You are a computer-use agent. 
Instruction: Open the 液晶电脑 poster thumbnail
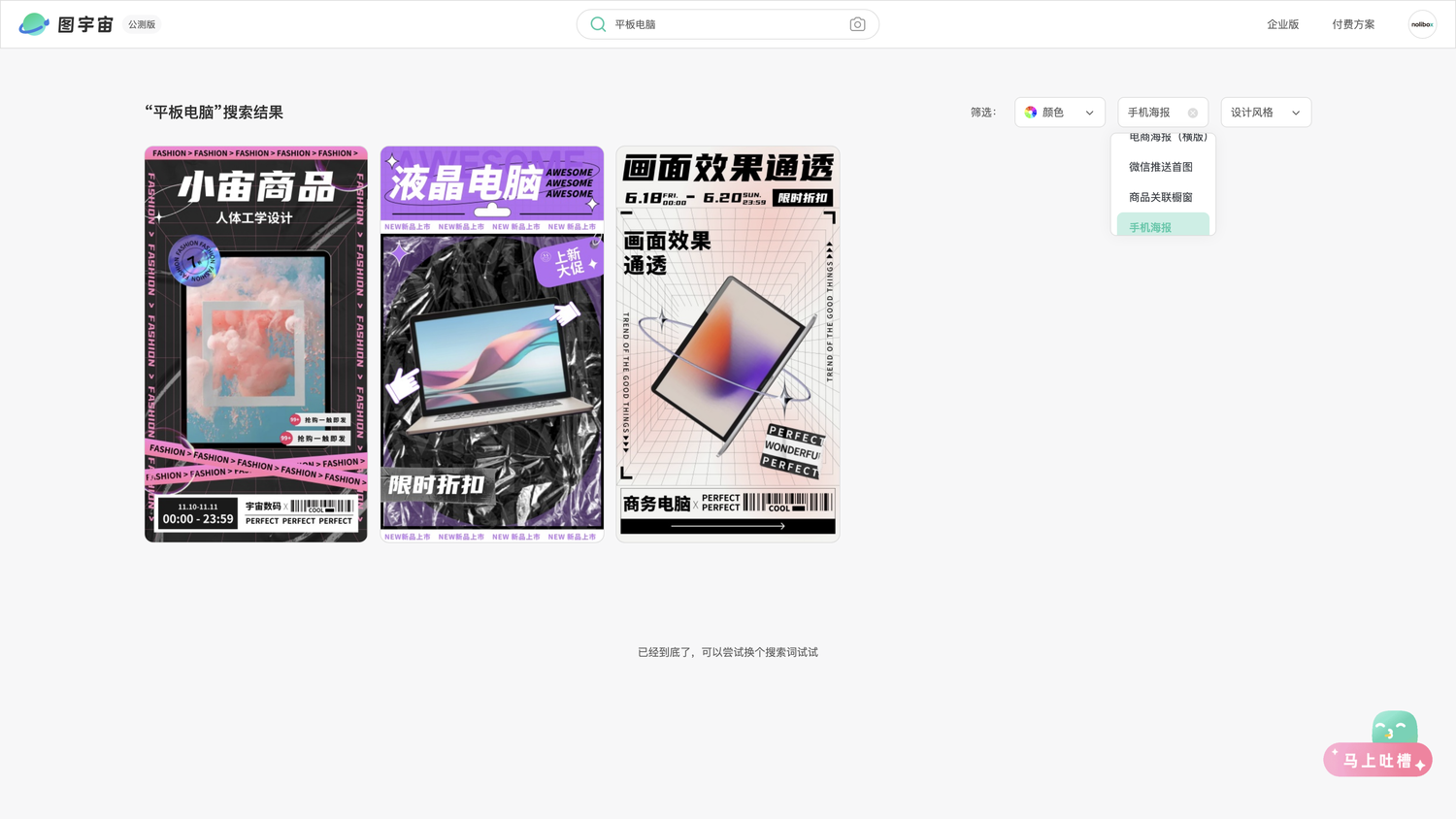coord(492,344)
